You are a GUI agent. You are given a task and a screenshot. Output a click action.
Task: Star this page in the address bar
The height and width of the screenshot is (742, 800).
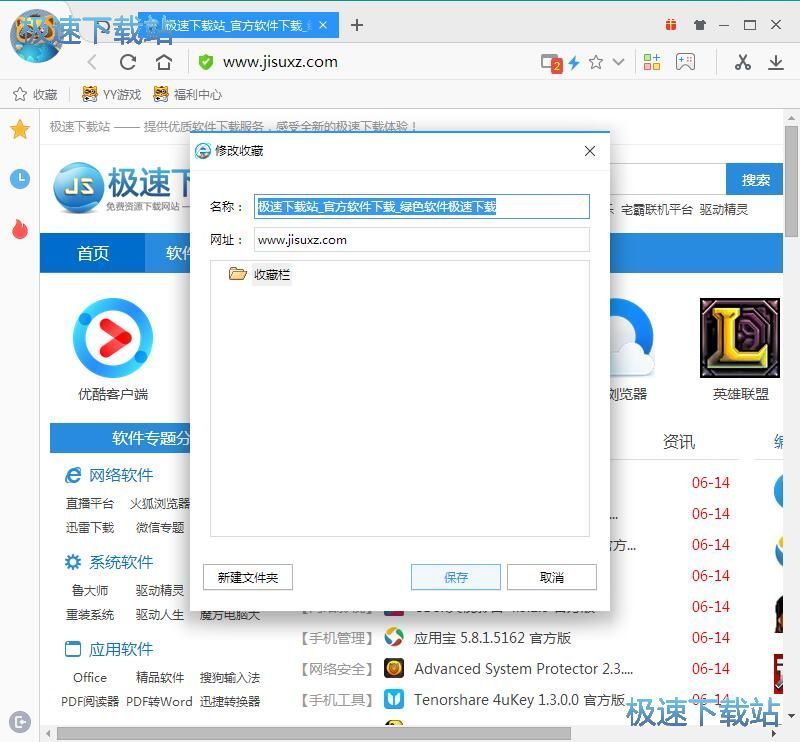[x=595, y=62]
